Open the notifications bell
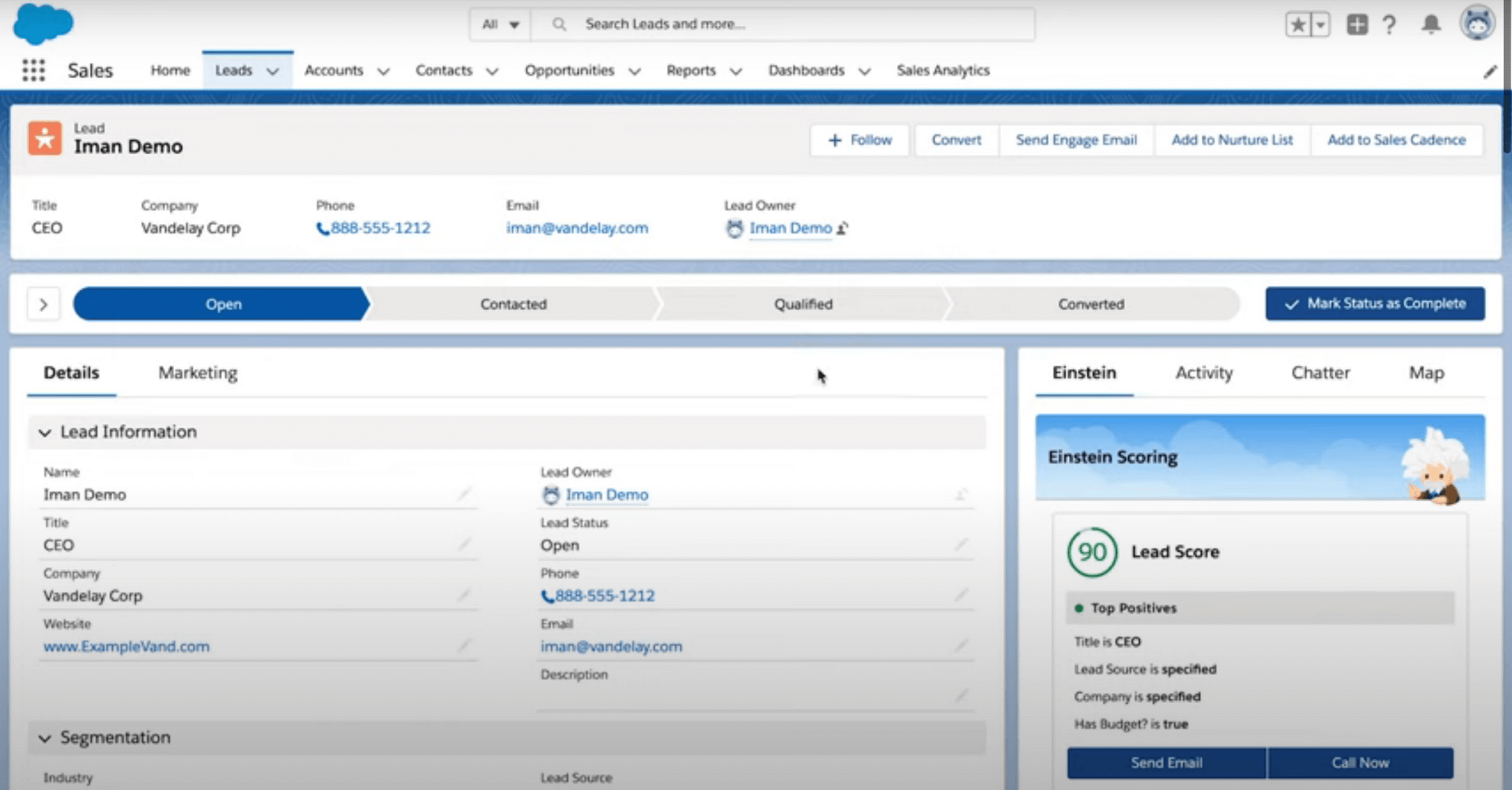 click(1431, 24)
